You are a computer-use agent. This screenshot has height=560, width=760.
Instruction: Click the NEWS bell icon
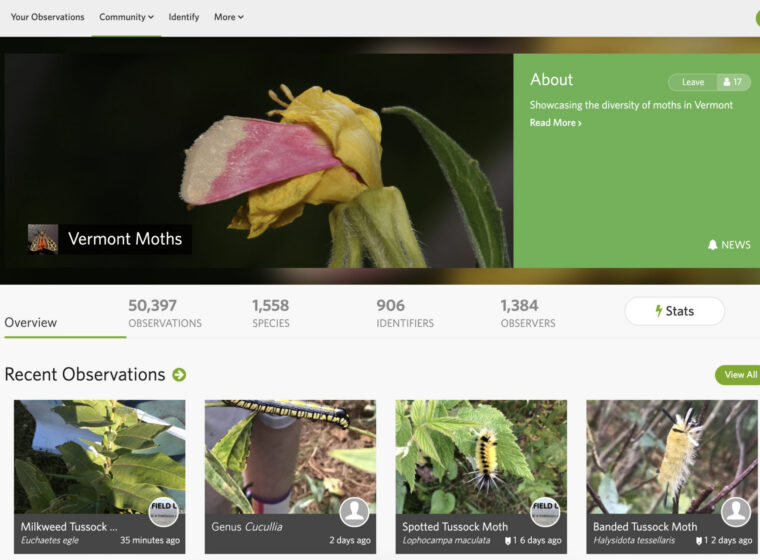click(x=713, y=245)
